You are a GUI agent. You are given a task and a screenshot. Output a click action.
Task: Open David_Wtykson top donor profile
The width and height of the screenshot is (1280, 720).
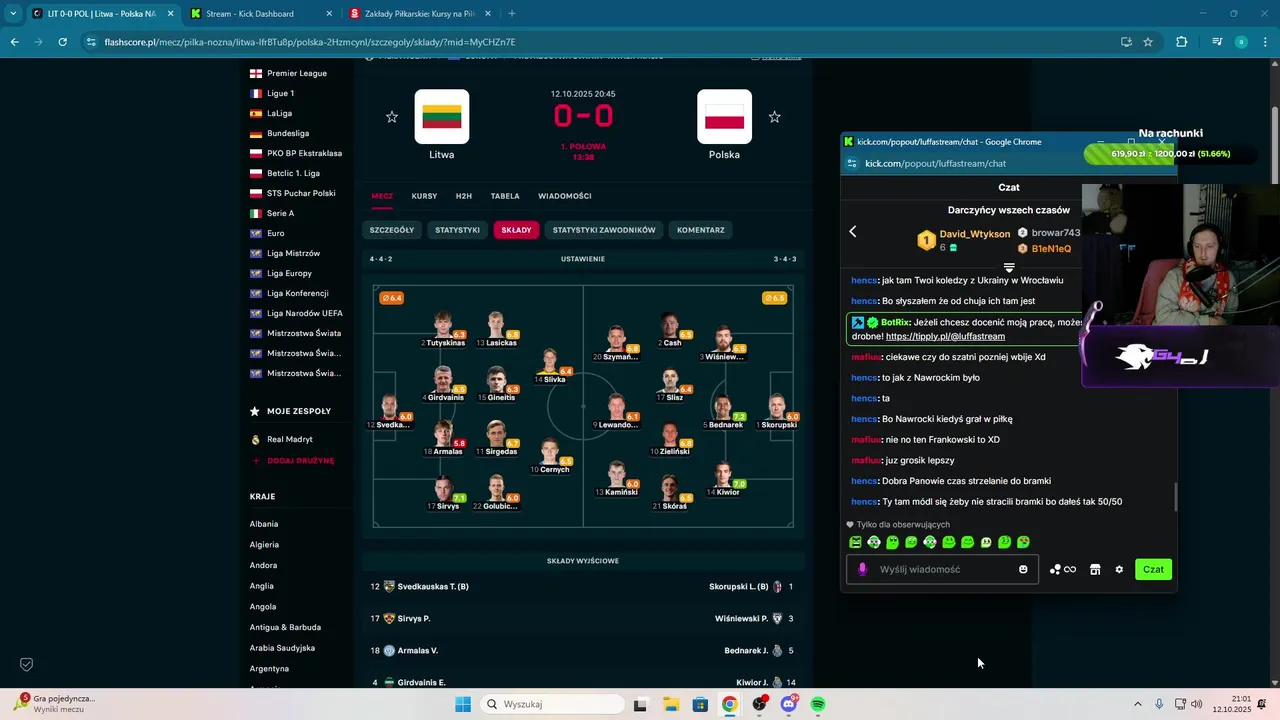(975, 234)
